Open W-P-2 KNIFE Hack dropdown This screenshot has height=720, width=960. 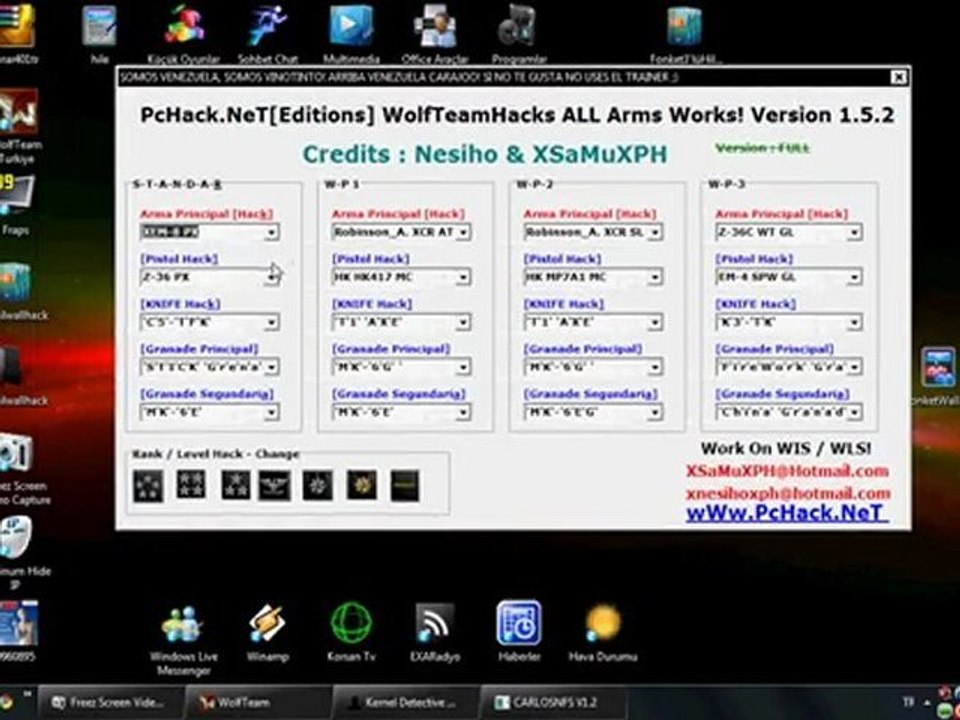(593, 322)
